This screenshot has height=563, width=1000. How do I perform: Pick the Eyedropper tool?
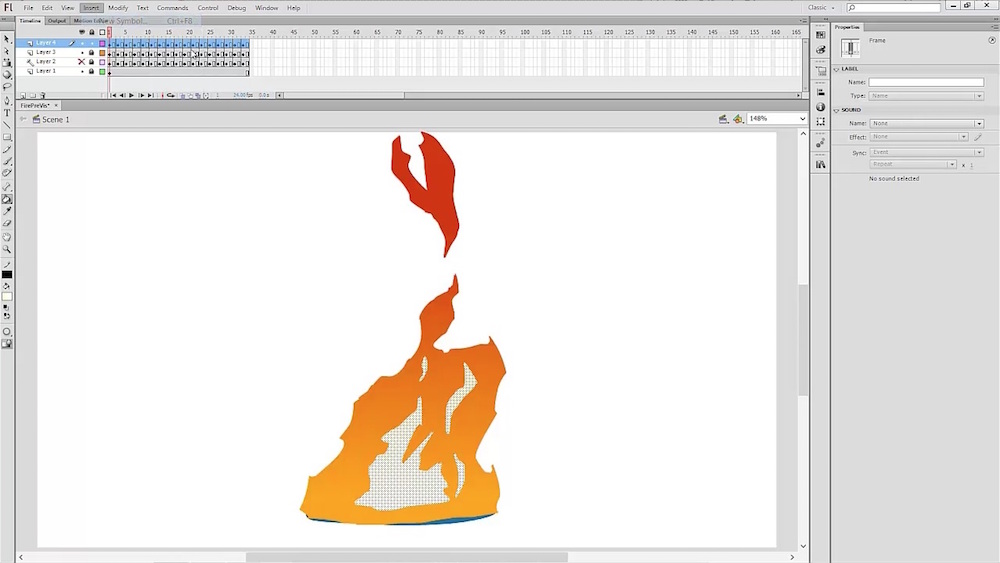point(7,211)
